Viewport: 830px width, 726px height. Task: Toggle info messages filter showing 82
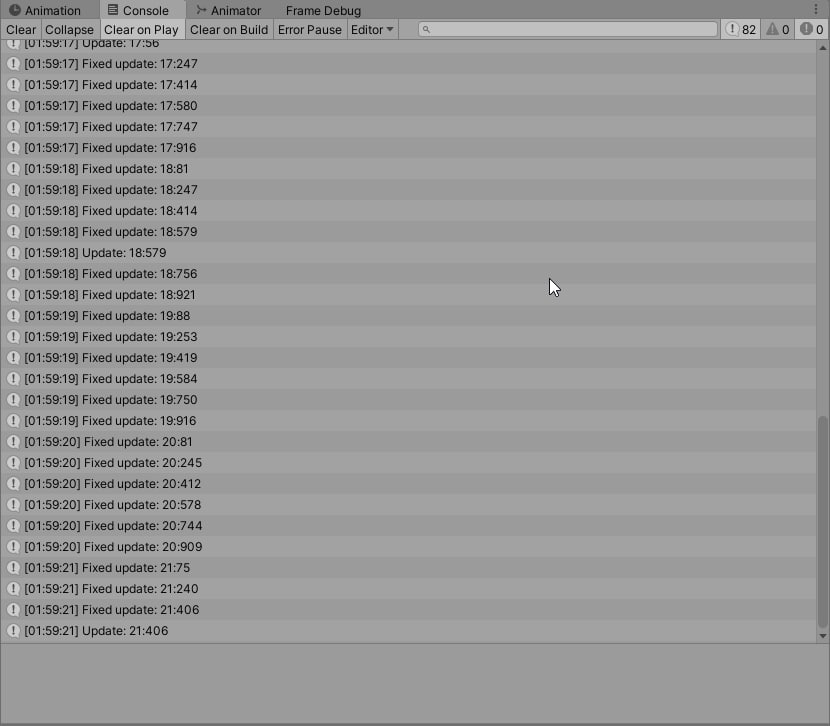[x=741, y=30]
